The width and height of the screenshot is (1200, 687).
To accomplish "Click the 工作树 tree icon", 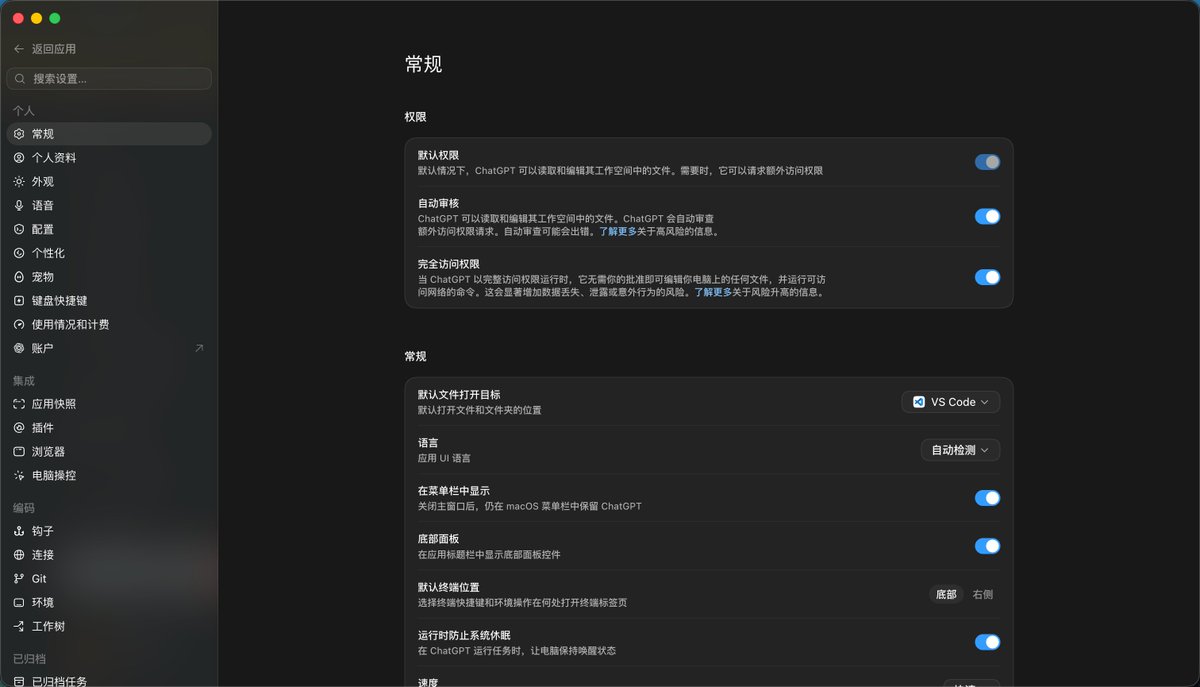I will click(x=19, y=627).
